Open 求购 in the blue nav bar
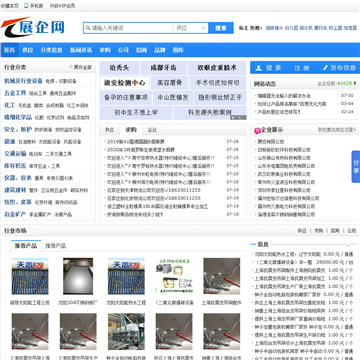The width and height of the screenshot is (360, 360). click(x=105, y=50)
